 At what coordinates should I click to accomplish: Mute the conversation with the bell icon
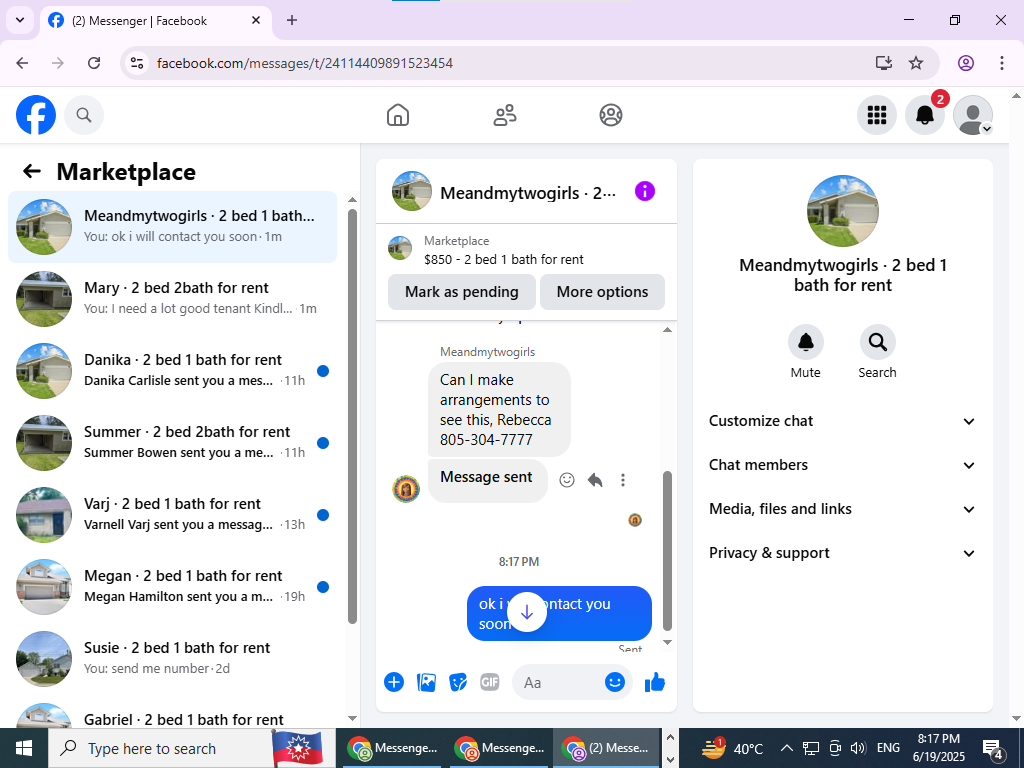[805, 342]
